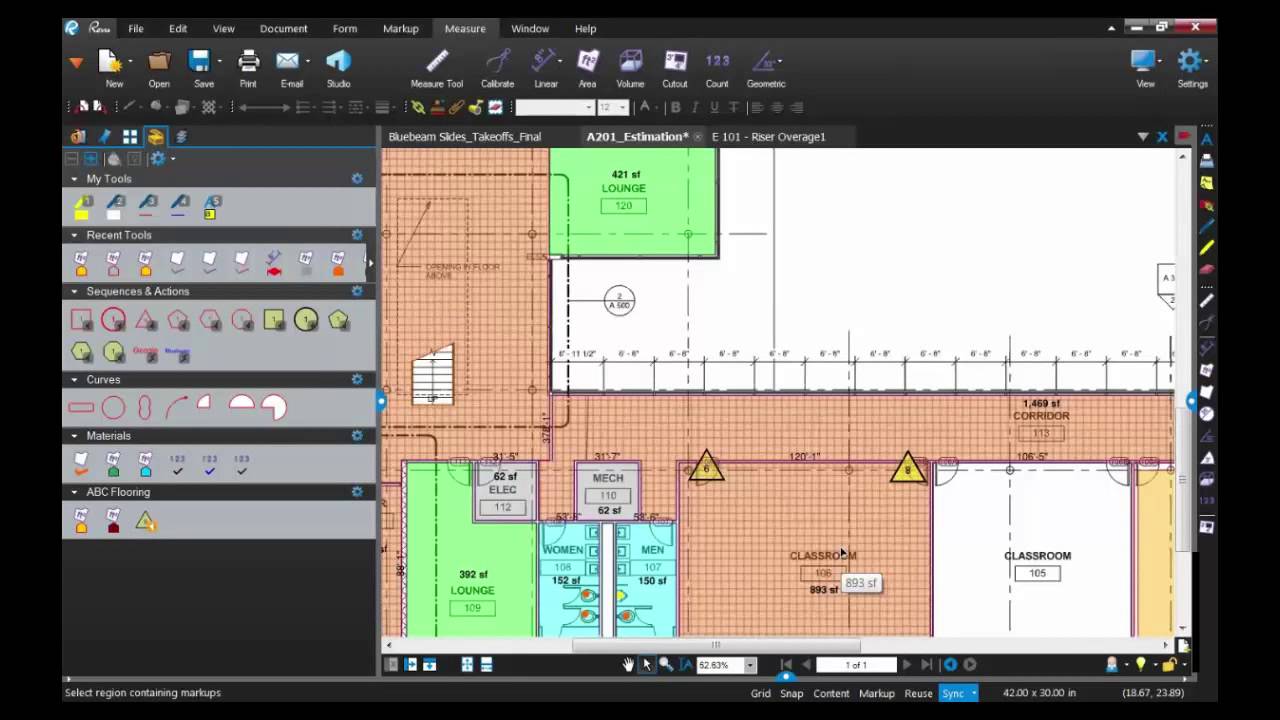The image size is (1280, 720).
Task: Open Materials section gear settings
Action: tap(357, 435)
